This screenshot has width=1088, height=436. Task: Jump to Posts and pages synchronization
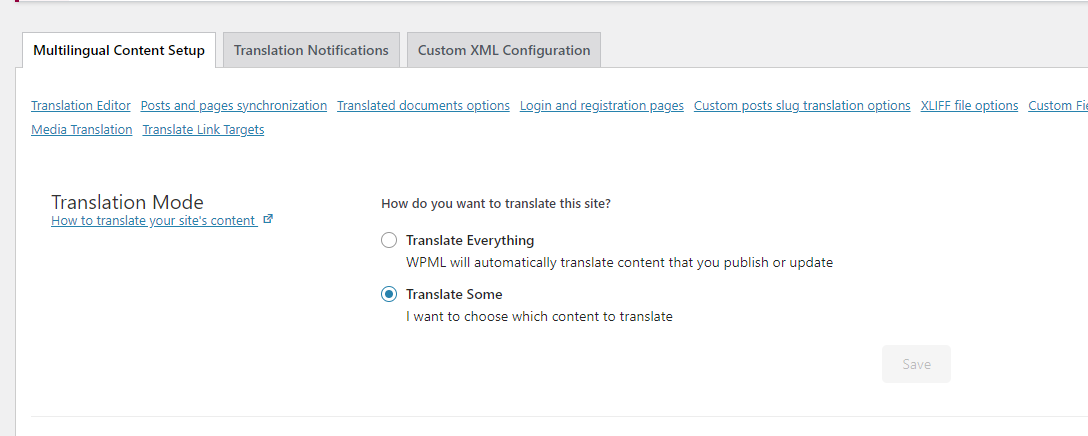[x=234, y=106]
